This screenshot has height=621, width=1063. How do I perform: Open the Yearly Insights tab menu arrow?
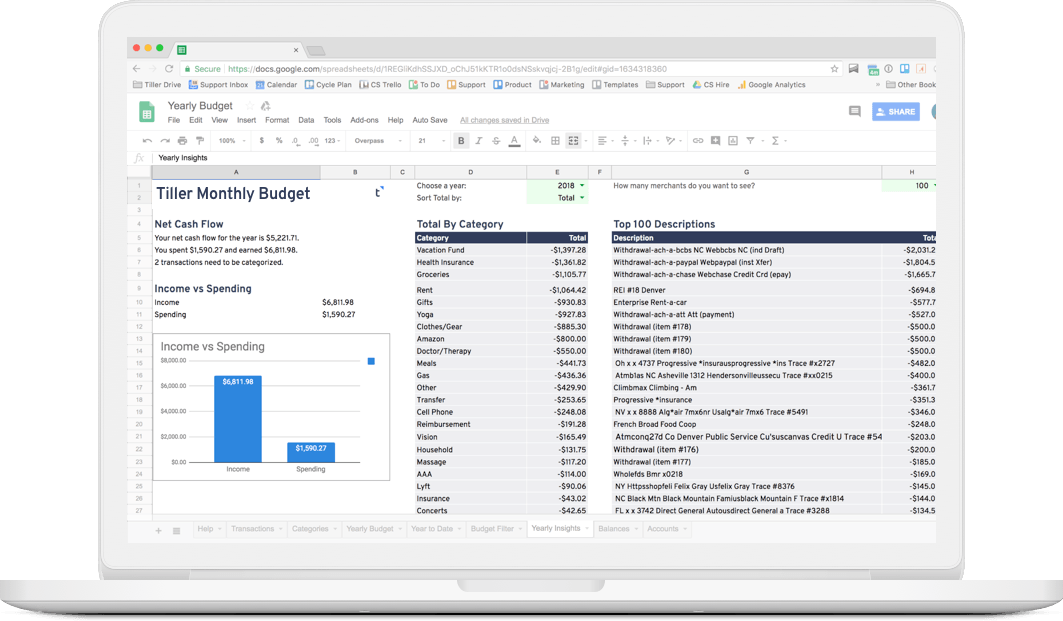click(586, 529)
